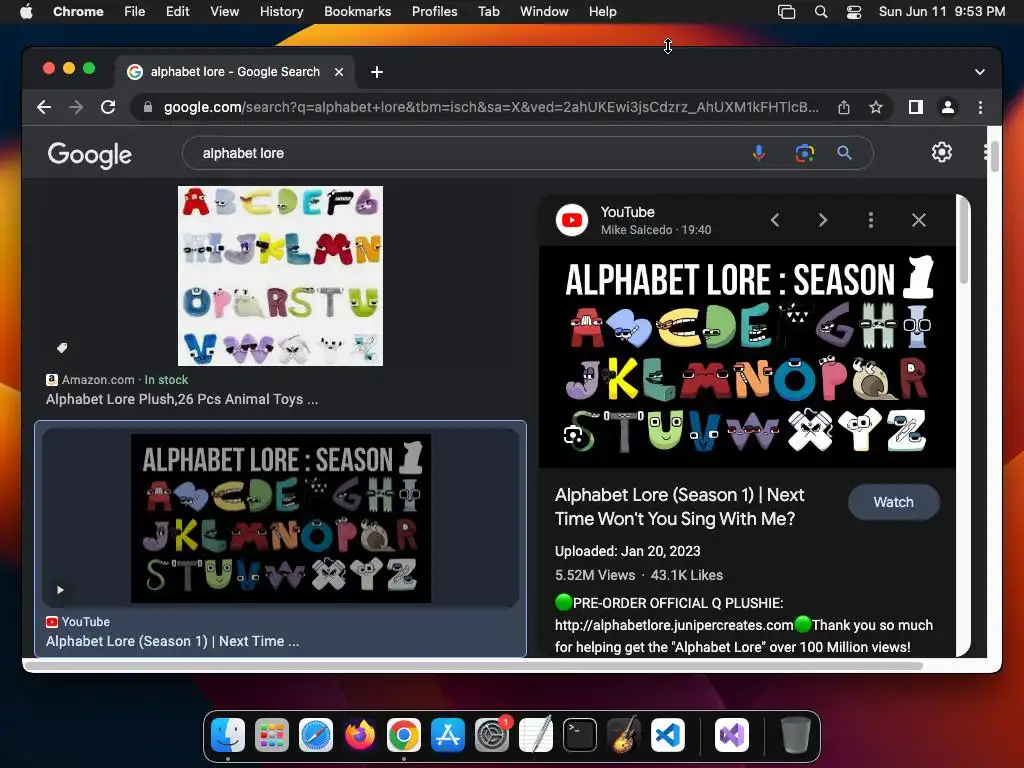Launch Safari from the Dock
Viewport: 1024px width, 768px height.
[315, 735]
